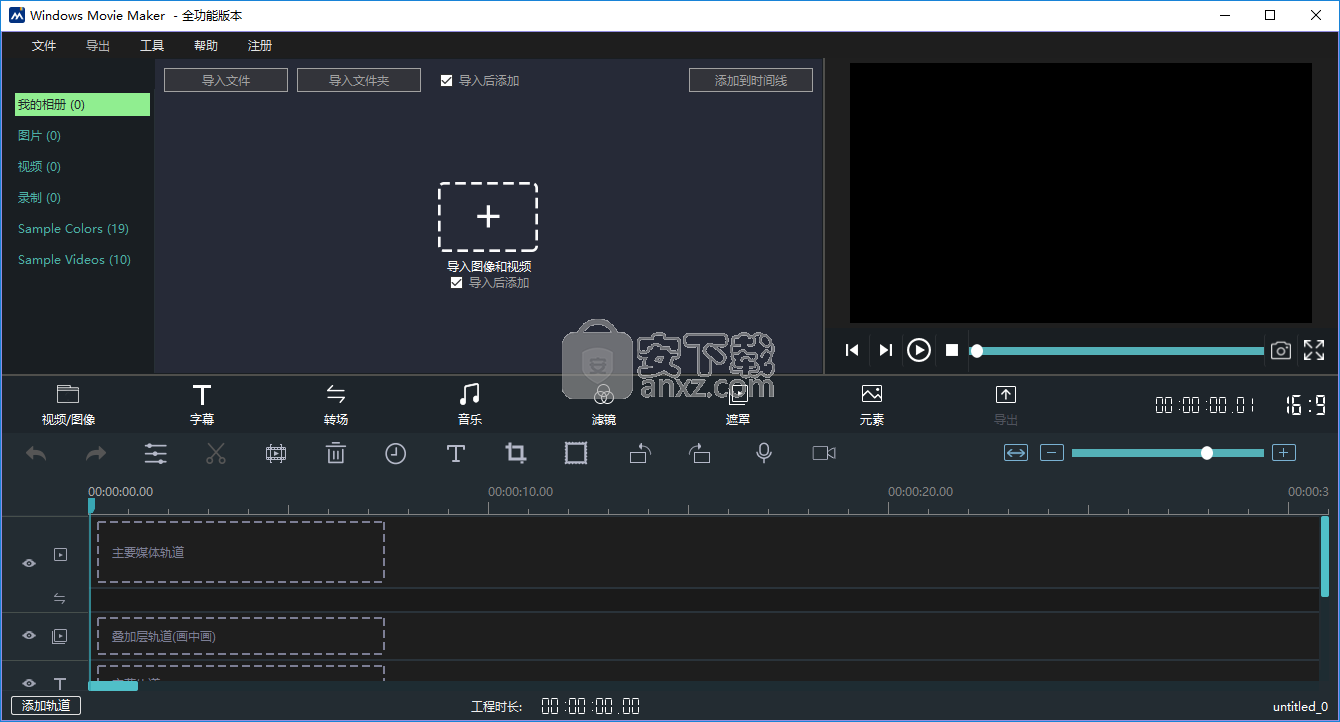Select 视频 (0) category
The image size is (1340, 722).
click(x=39, y=167)
